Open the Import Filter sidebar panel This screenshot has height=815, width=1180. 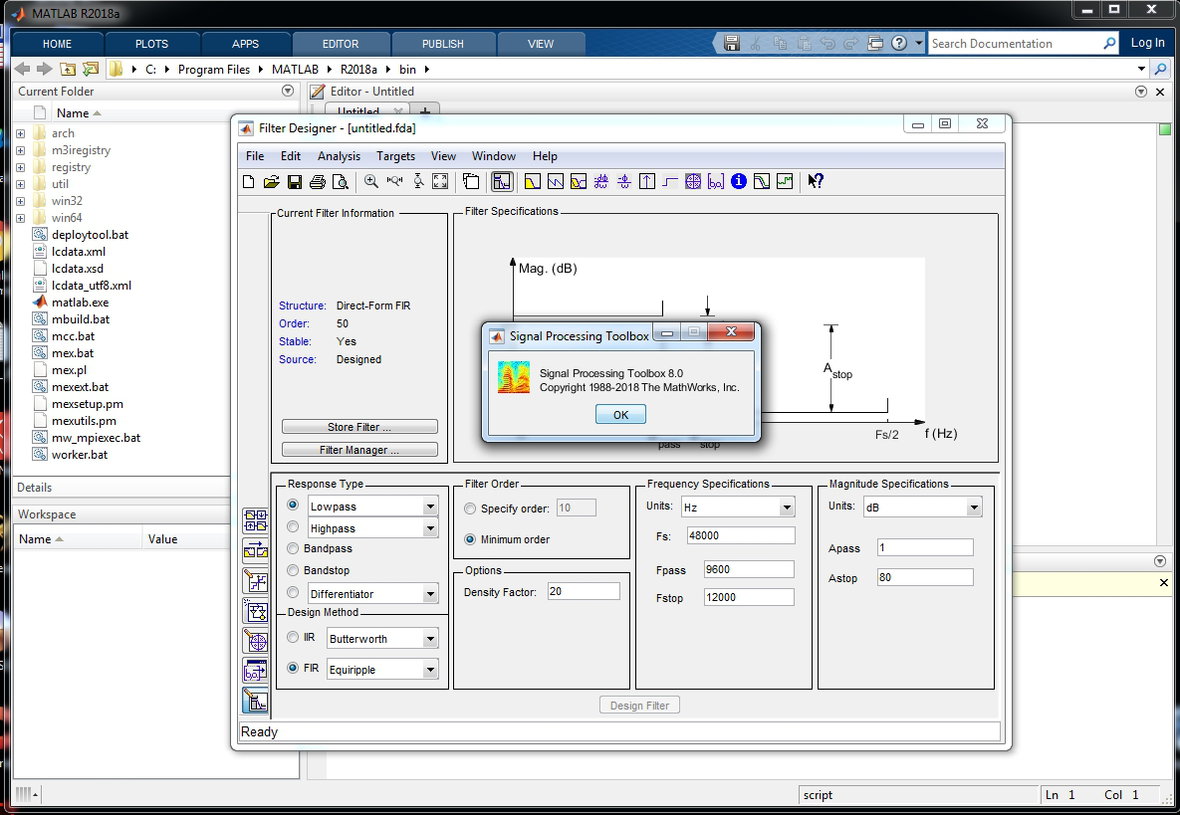(x=256, y=671)
